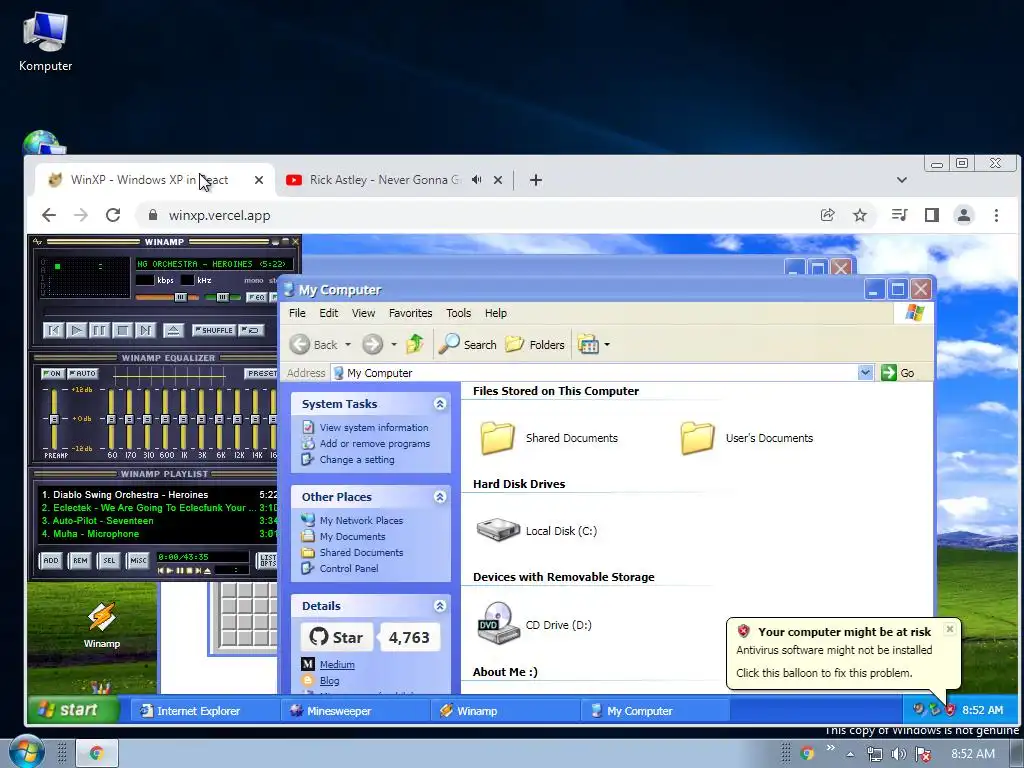Click the 60 Hz equalizer band slider
Image resolution: width=1024 pixels, height=768 pixels.
point(112,418)
